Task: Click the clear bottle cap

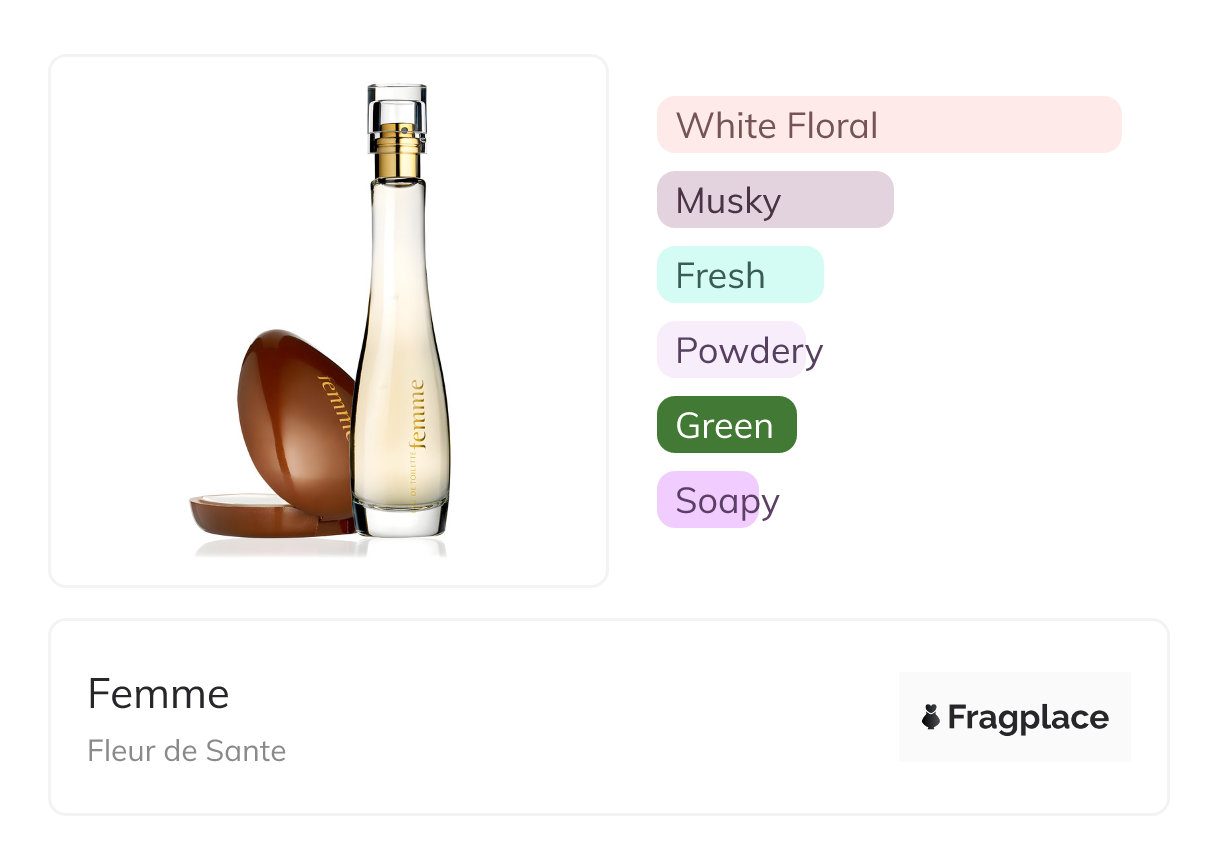Action: (397, 109)
